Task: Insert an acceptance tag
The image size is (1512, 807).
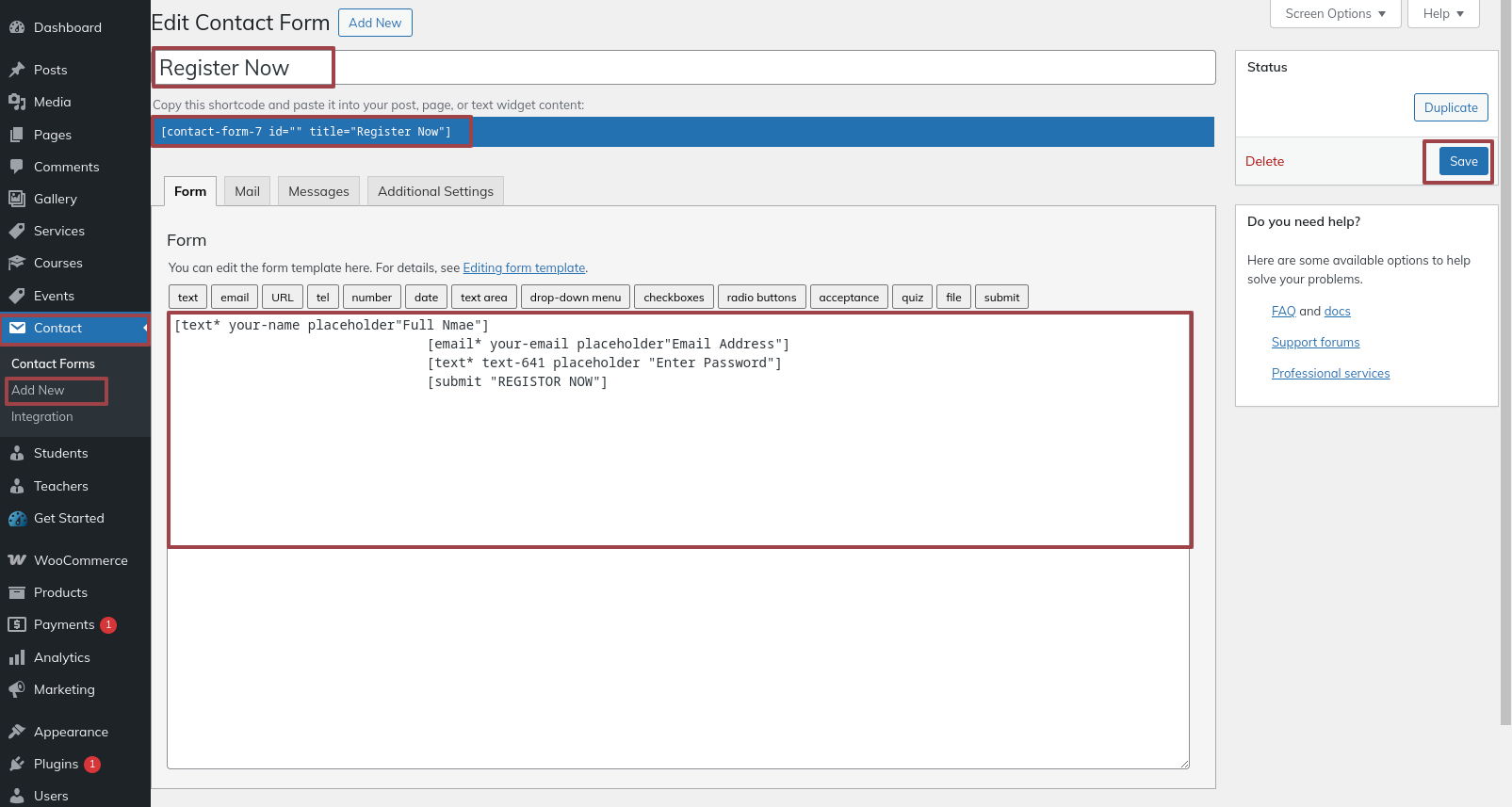Action: pos(849,297)
